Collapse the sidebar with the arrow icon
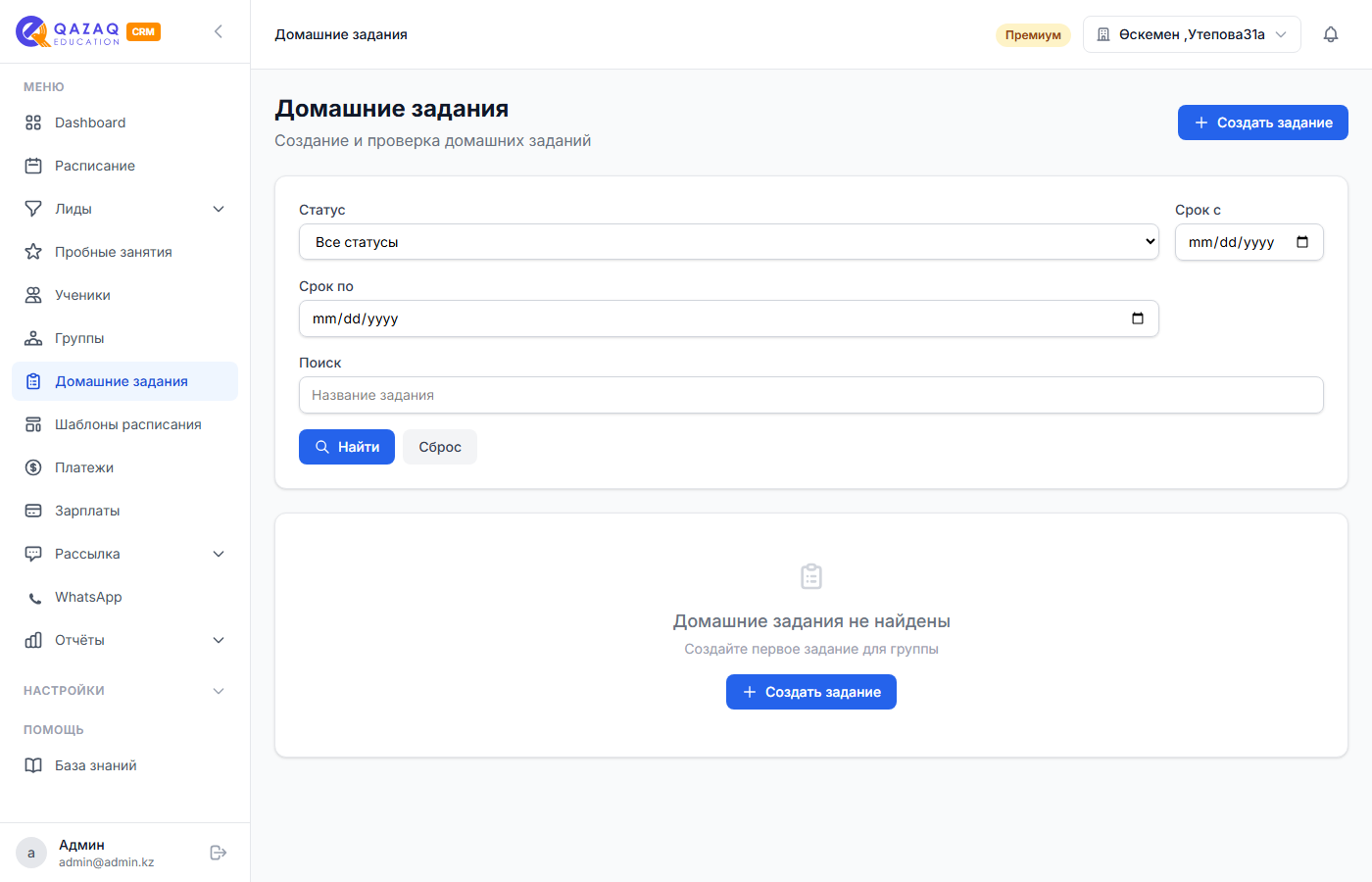1372x882 pixels. (x=219, y=31)
